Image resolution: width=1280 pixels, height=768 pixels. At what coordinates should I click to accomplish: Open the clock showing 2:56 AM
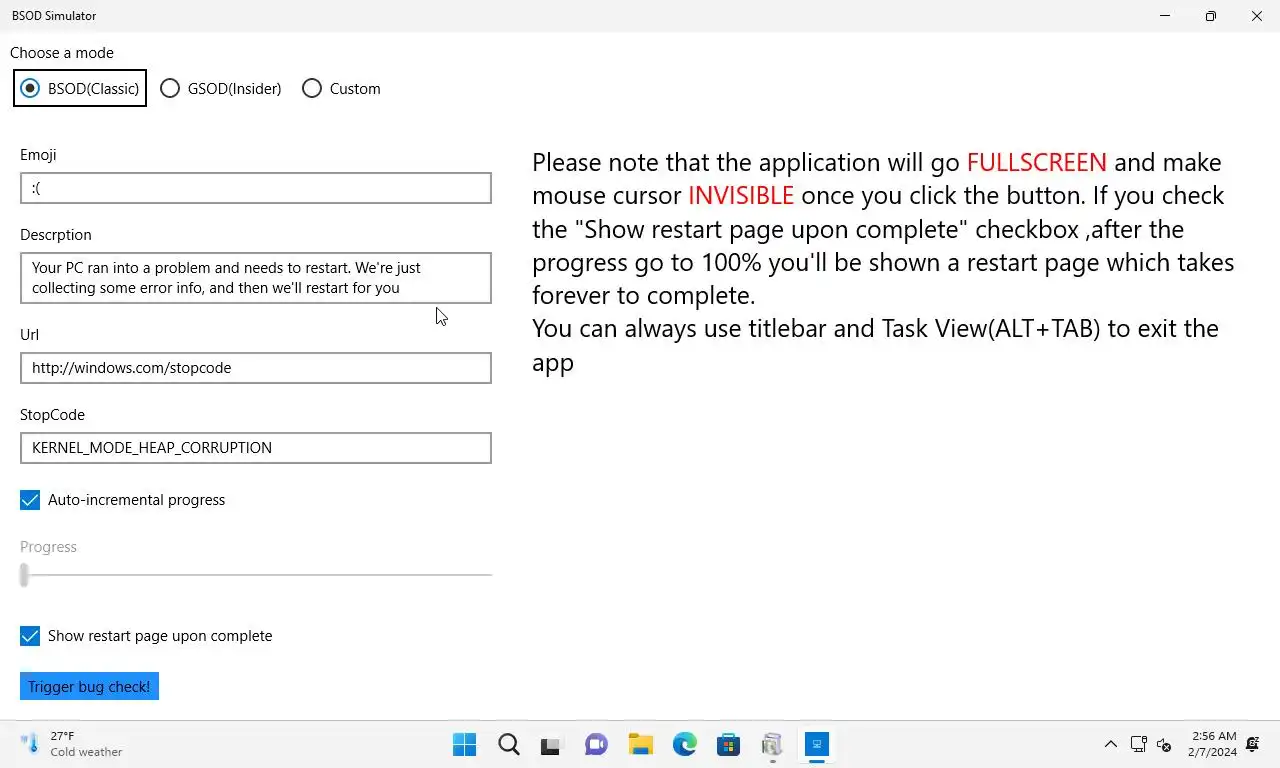click(x=1213, y=744)
